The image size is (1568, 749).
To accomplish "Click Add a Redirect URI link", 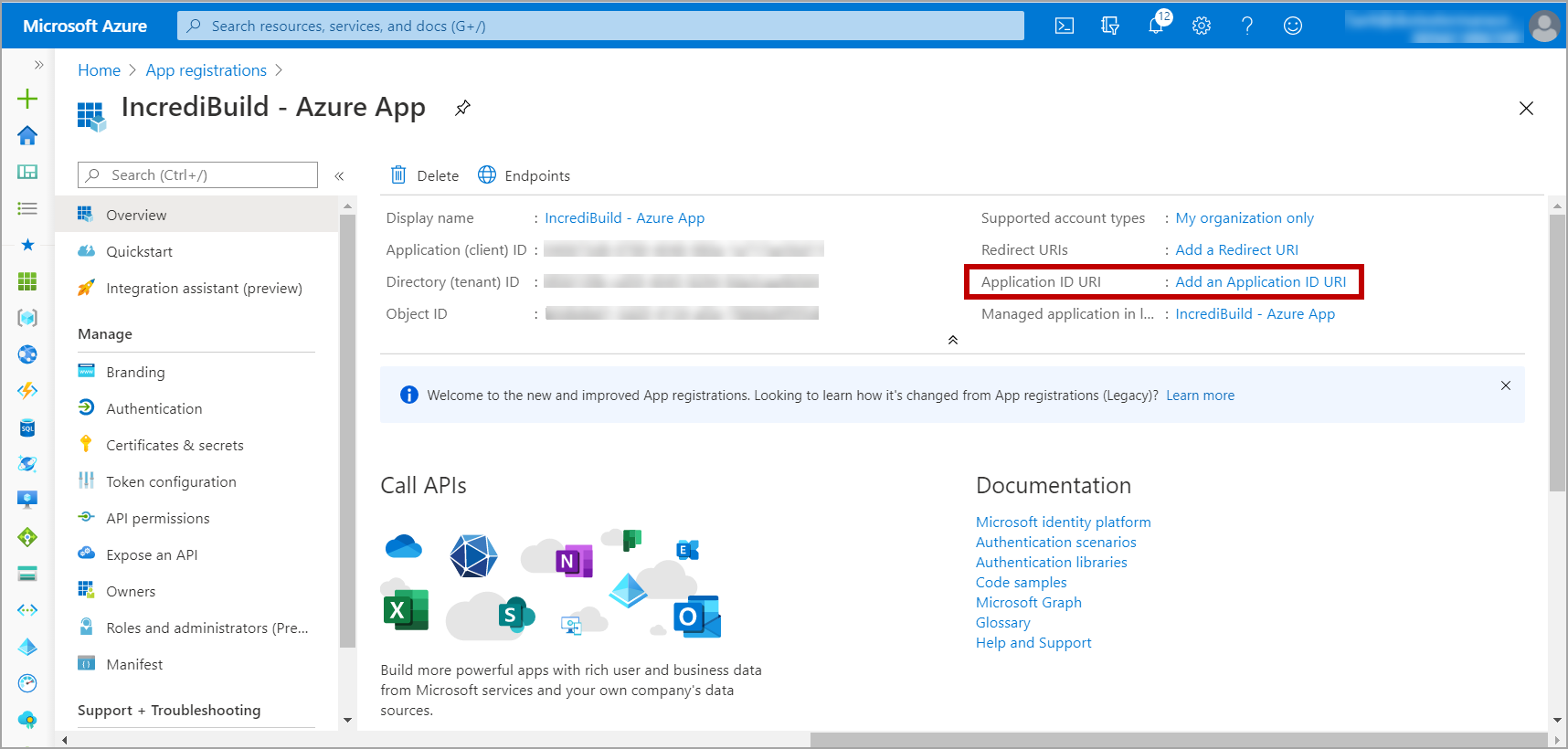I will [1236, 249].
